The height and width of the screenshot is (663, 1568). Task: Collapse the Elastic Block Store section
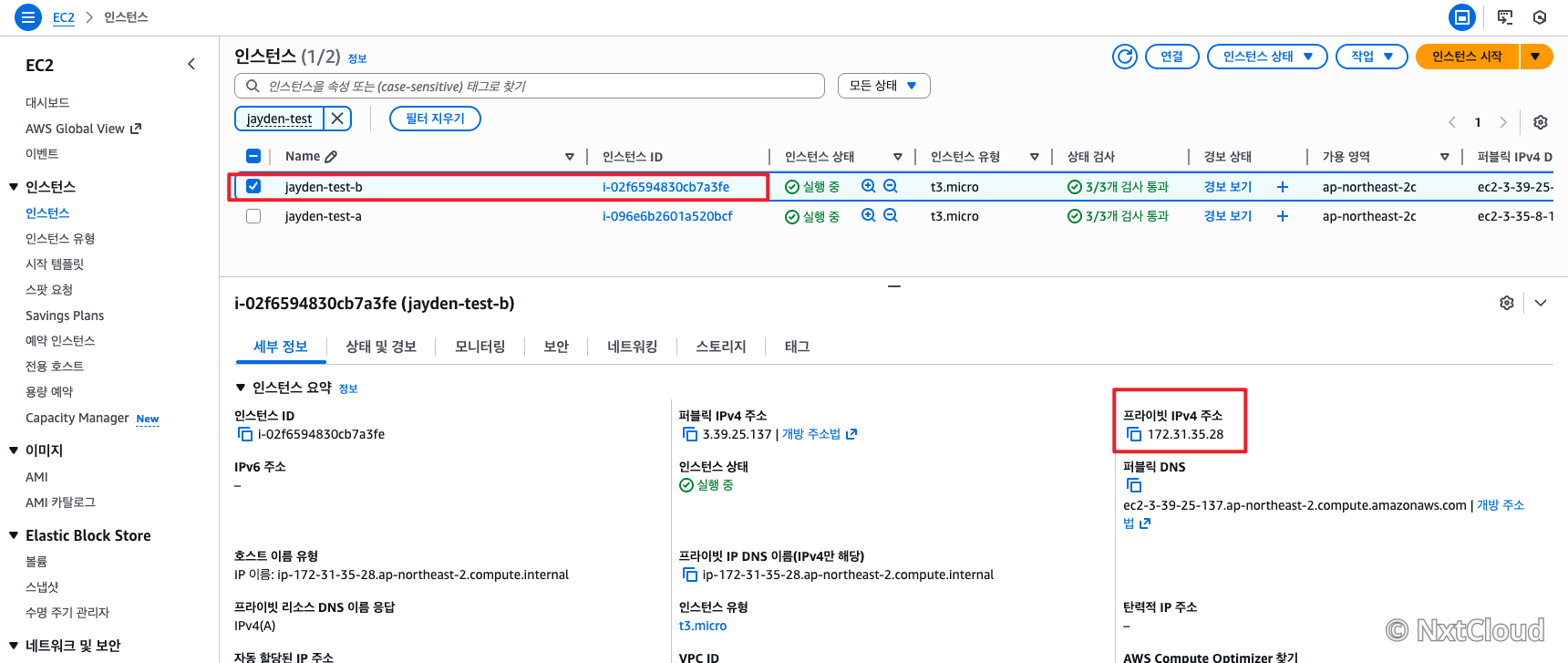tap(14, 536)
